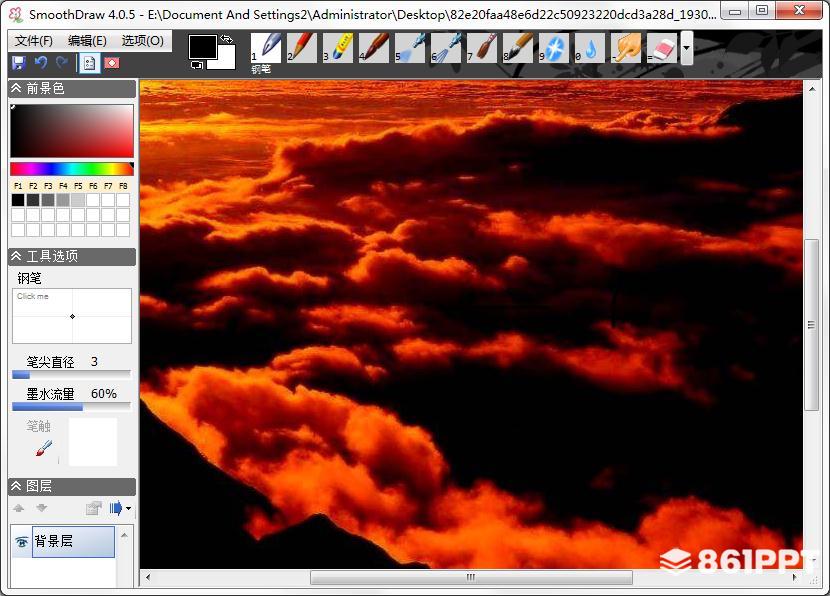Screen dimensions: 830x596
Task: Click the undo arrow icon
Action: [41, 63]
